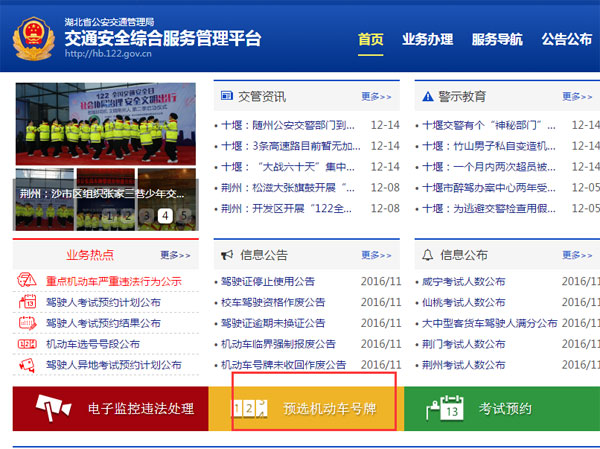Open 驾驶人考试预约结果公布 link
Screen dimensions: 600x449
(103, 323)
